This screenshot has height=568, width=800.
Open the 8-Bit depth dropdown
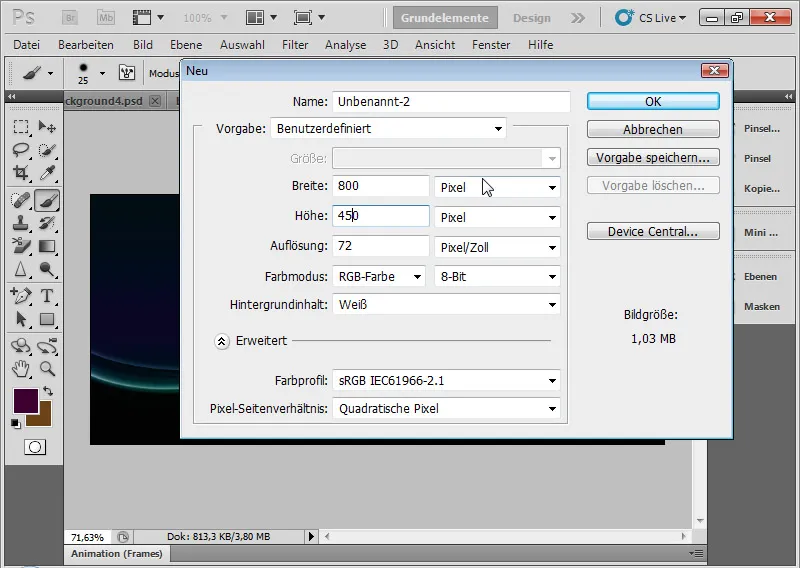coord(497,277)
